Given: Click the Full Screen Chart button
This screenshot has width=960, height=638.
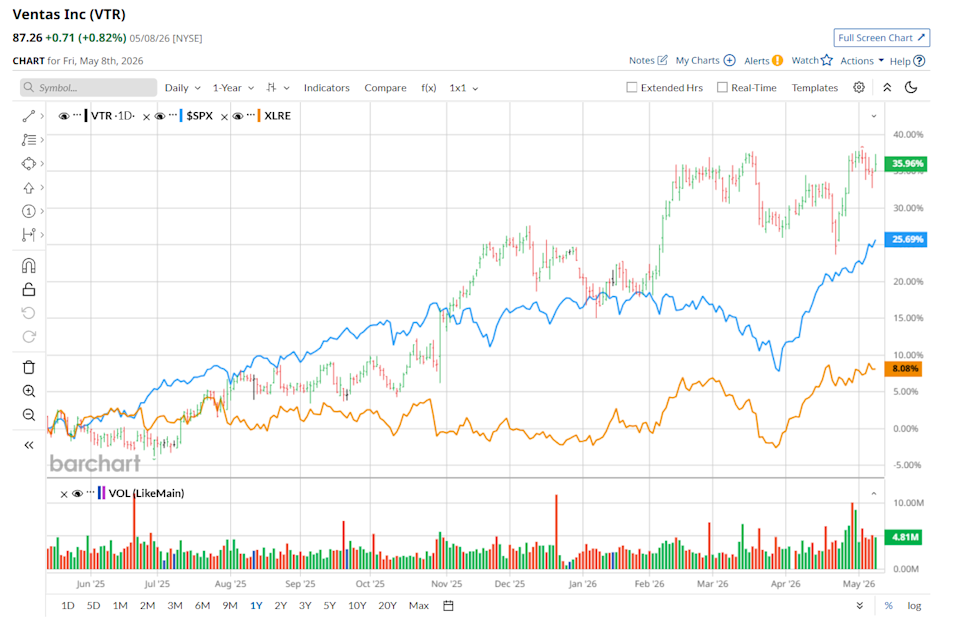Looking at the screenshot, I should click(882, 38).
